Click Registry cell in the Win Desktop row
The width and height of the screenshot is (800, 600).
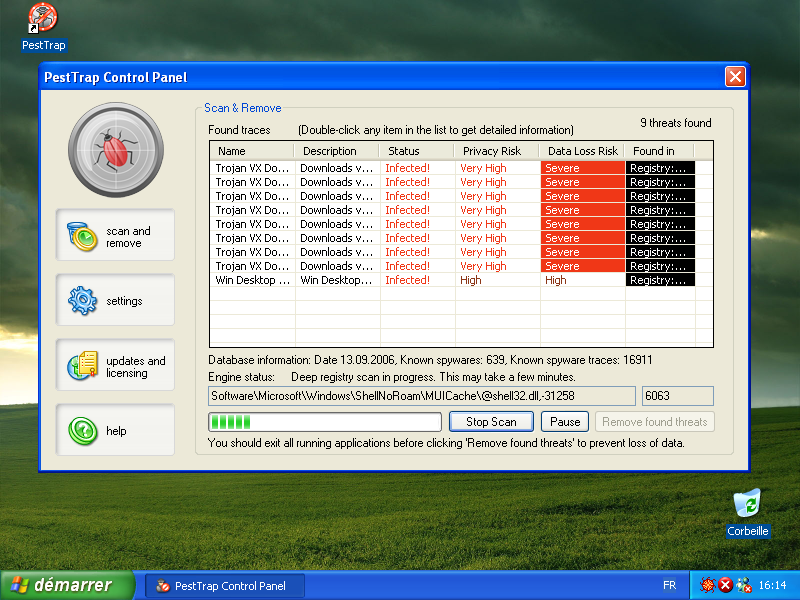[660, 280]
